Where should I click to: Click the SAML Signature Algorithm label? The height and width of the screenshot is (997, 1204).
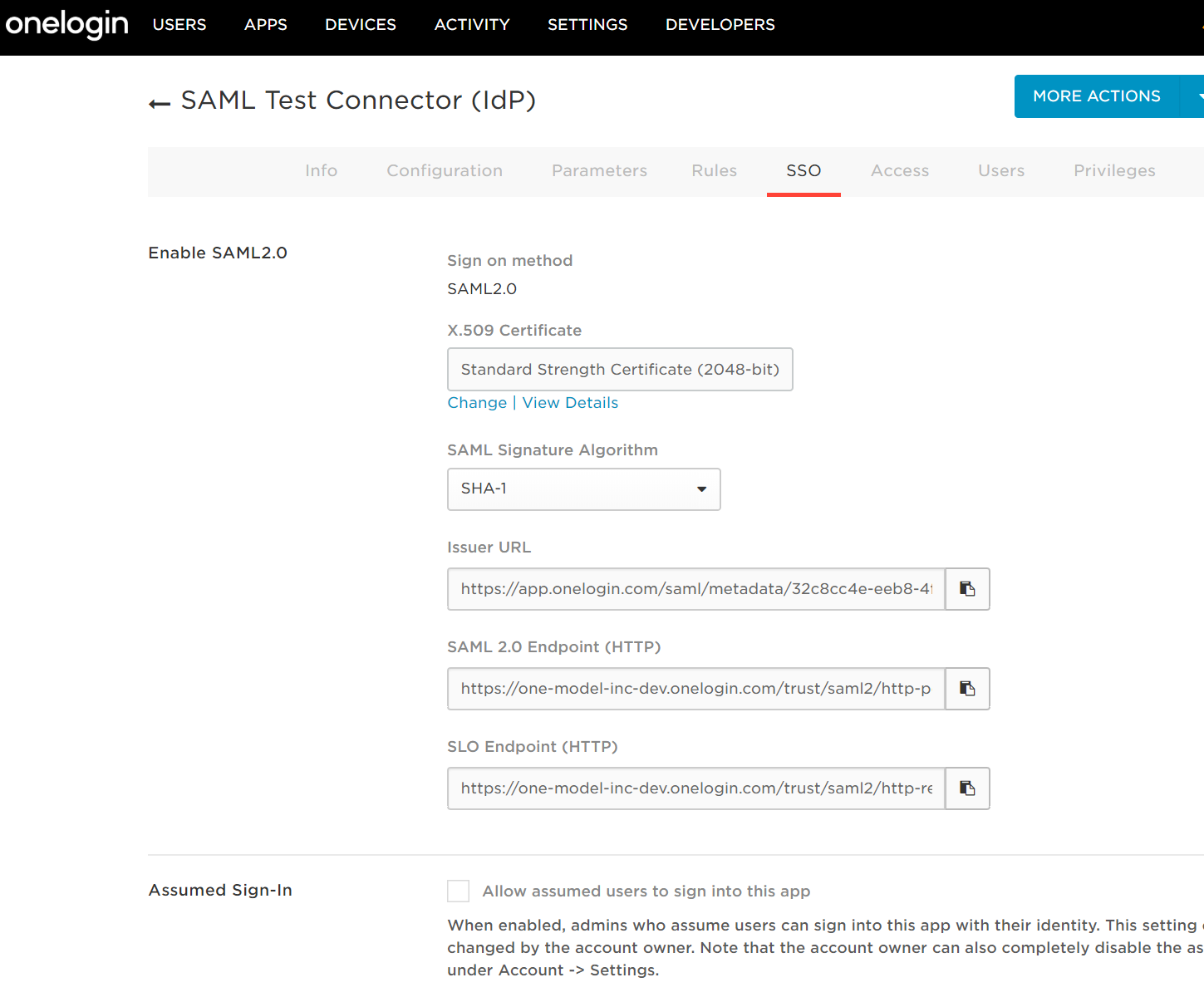(553, 450)
